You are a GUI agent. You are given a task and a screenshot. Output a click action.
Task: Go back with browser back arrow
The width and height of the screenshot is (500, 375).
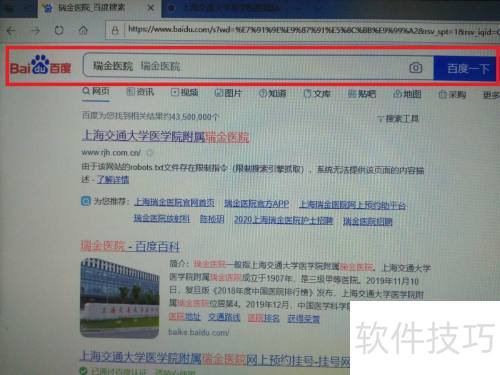[x=11, y=31]
